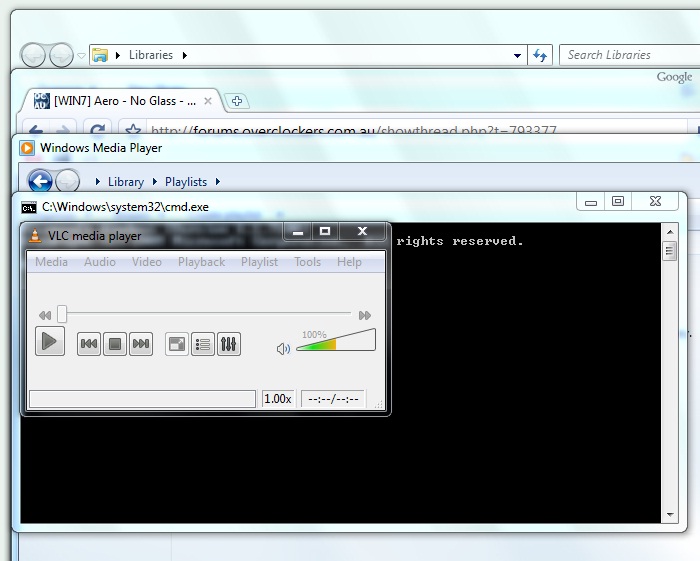
Task: Expand arrow before Library breadcrumb
Action: coord(98,182)
